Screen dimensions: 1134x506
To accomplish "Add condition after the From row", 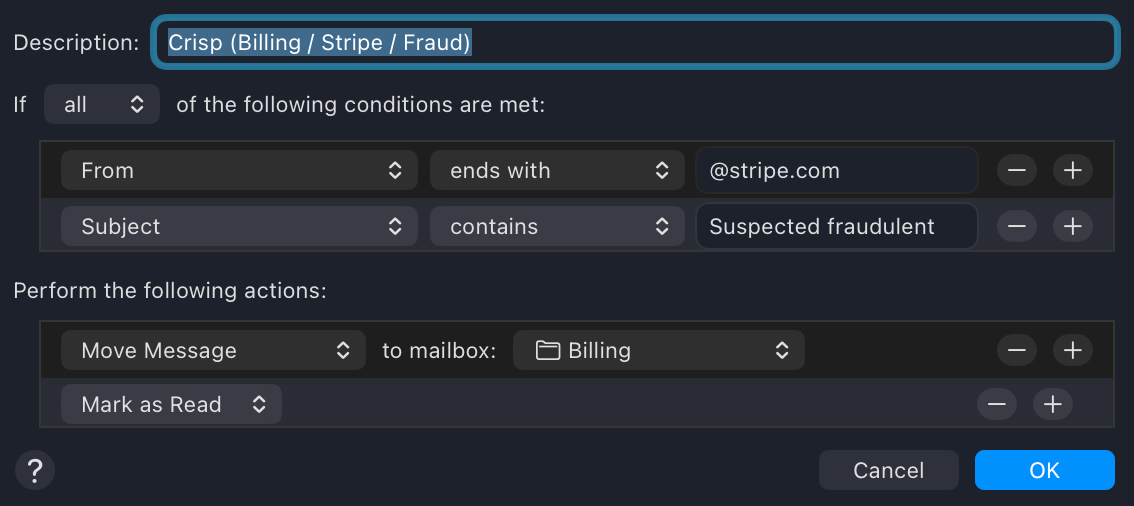I will click(x=1073, y=171).
